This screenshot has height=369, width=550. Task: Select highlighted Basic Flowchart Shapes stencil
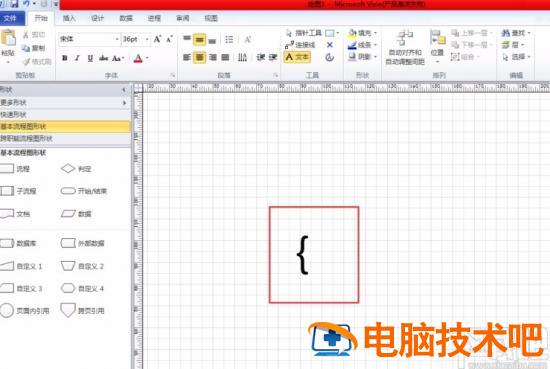click(65, 127)
